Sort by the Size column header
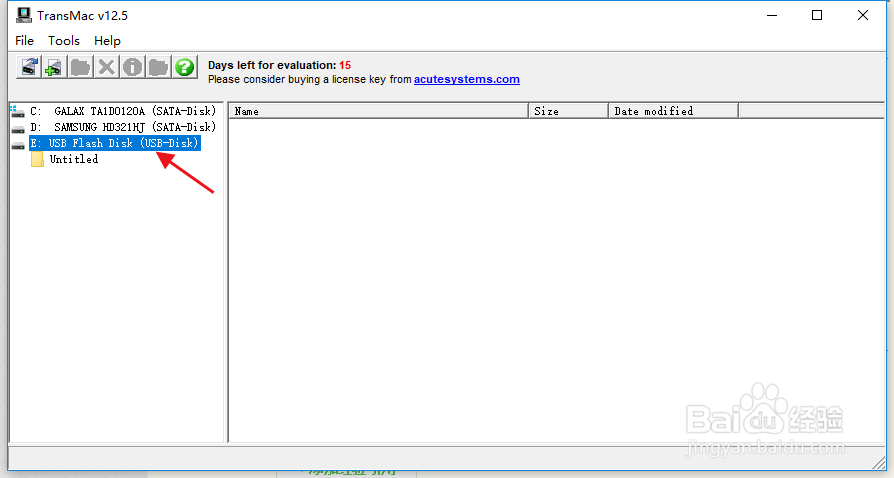Viewport: 894px width, 478px height. pyautogui.click(x=568, y=111)
